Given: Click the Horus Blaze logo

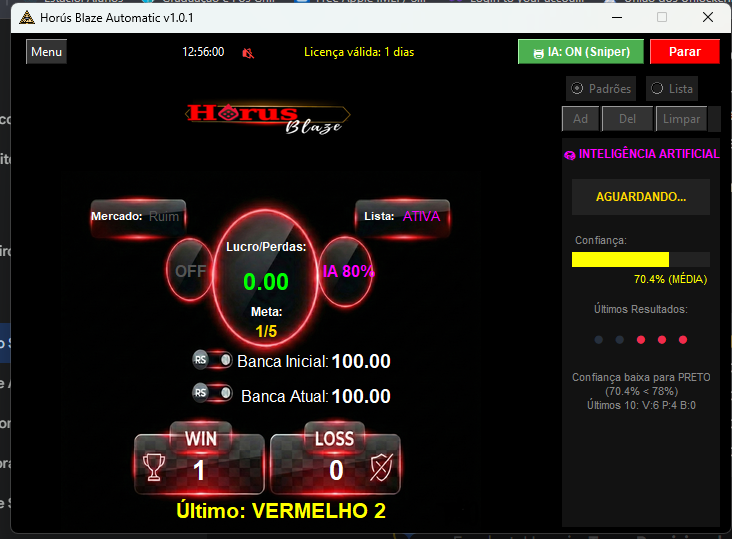Looking at the screenshot, I should [268, 118].
